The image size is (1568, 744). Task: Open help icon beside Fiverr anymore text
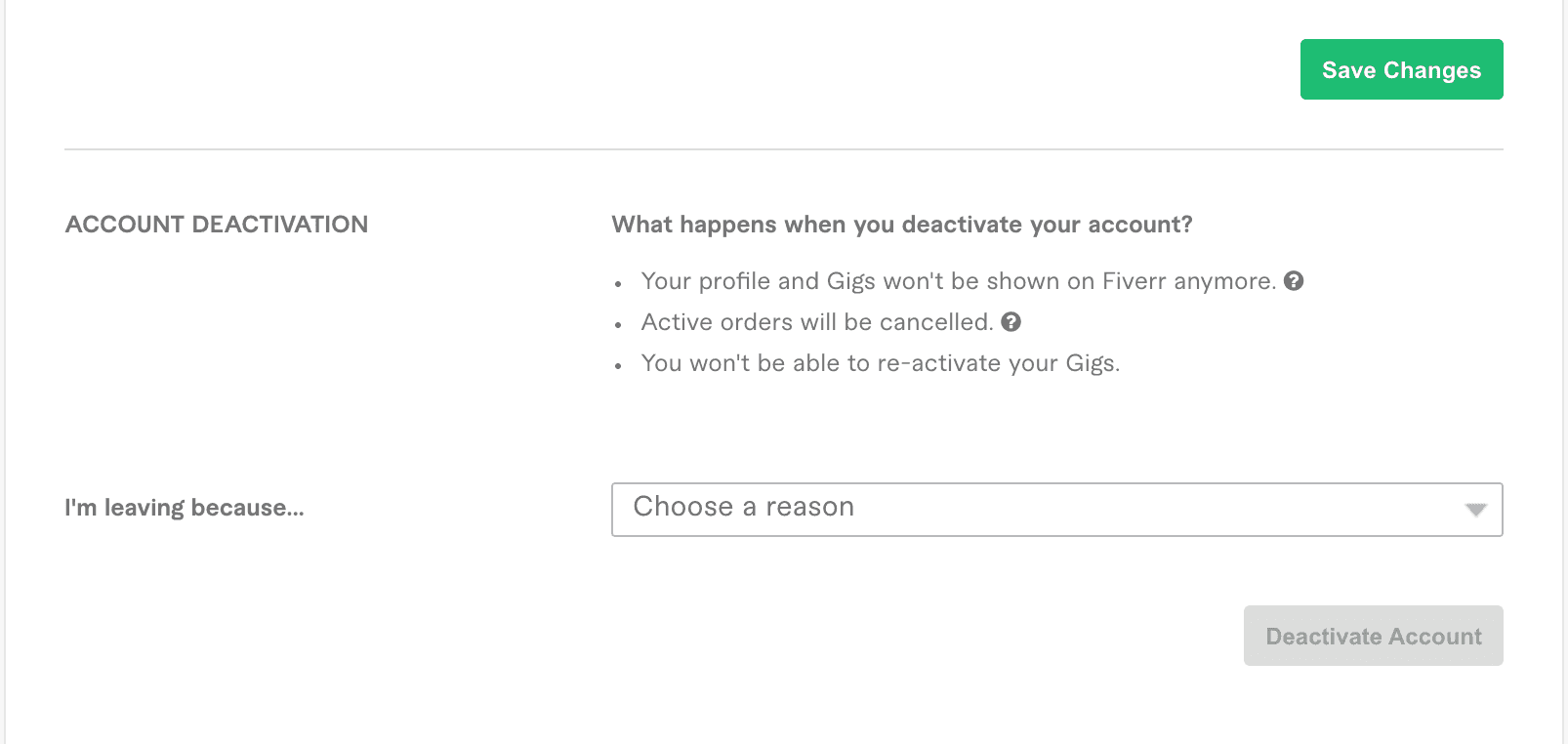pyautogui.click(x=1294, y=281)
